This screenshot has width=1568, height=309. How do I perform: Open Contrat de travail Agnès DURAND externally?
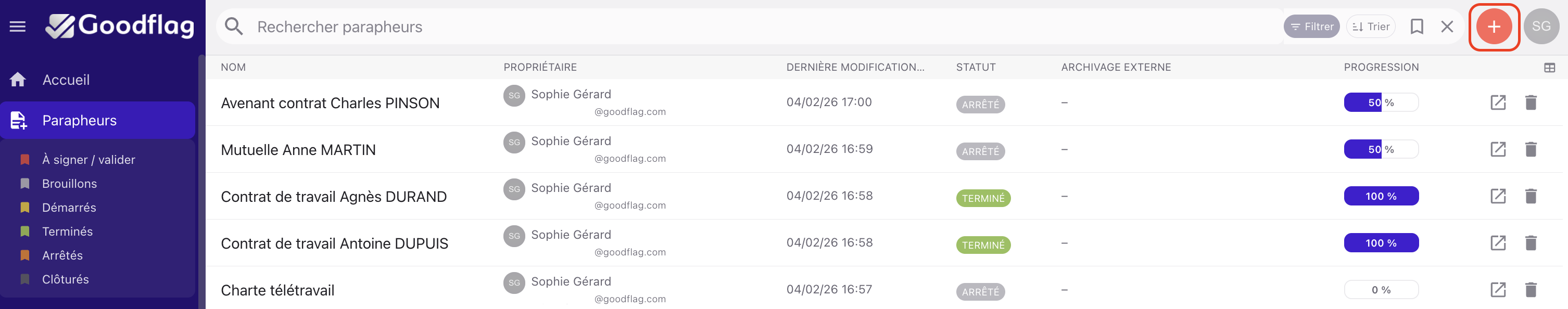coord(1497,196)
